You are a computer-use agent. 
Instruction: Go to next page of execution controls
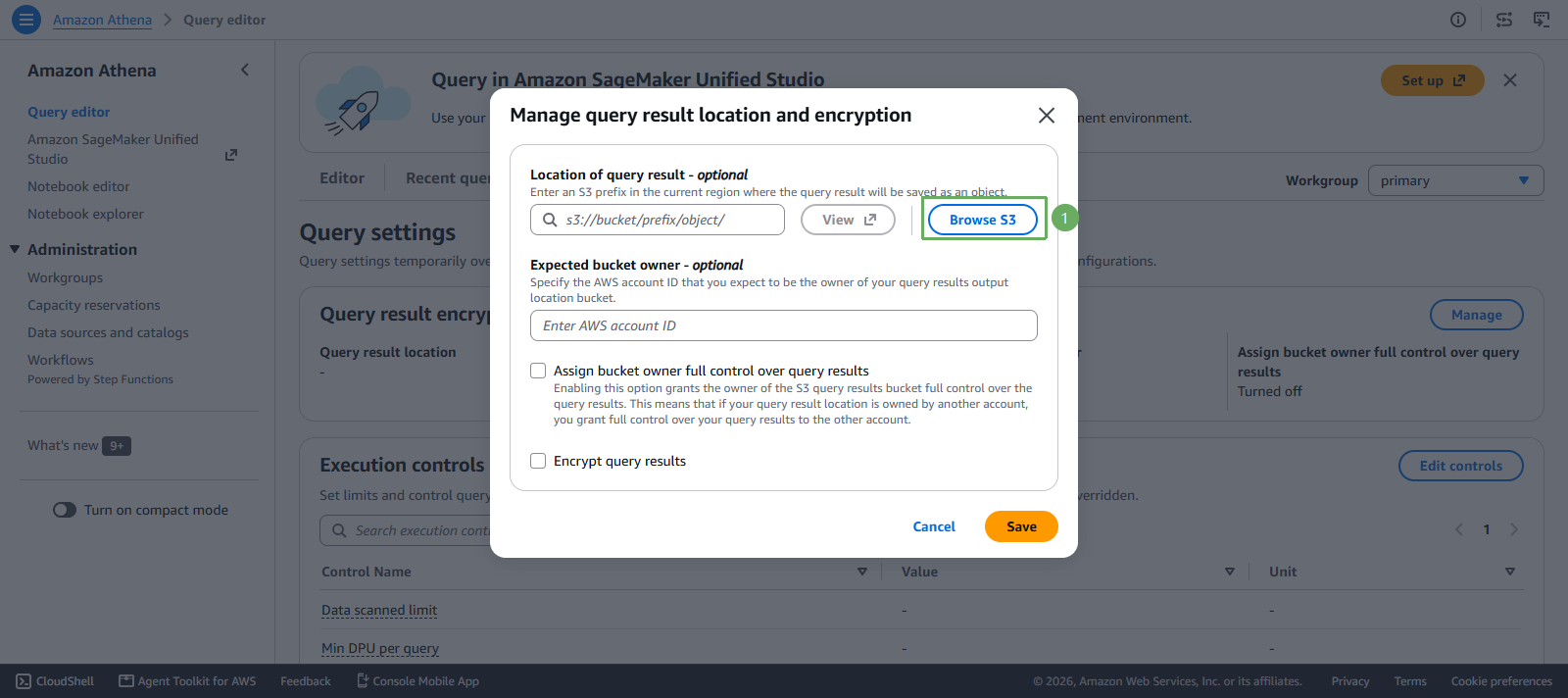pyautogui.click(x=1514, y=529)
